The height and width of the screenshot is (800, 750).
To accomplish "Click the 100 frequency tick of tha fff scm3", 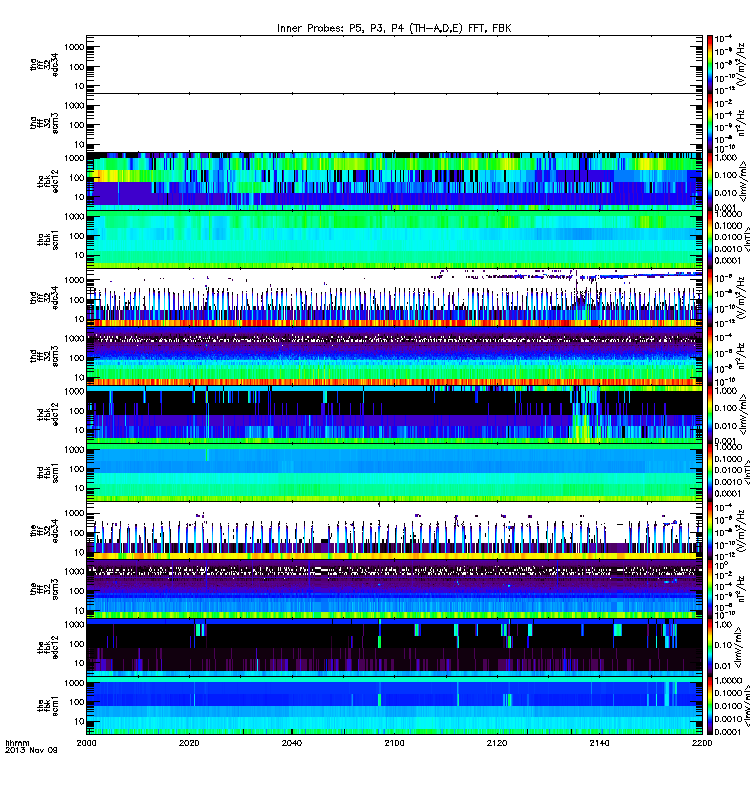I will tap(77, 125).
